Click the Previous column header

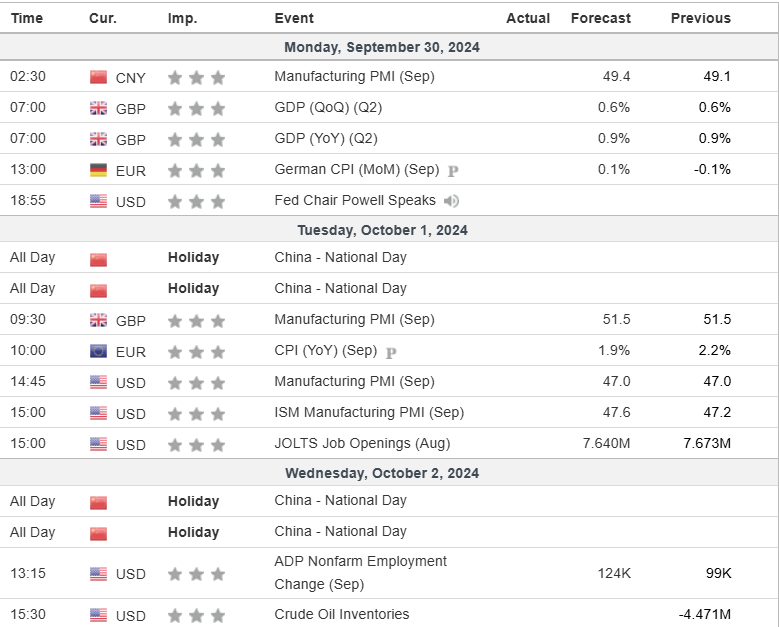pyautogui.click(x=700, y=18)
